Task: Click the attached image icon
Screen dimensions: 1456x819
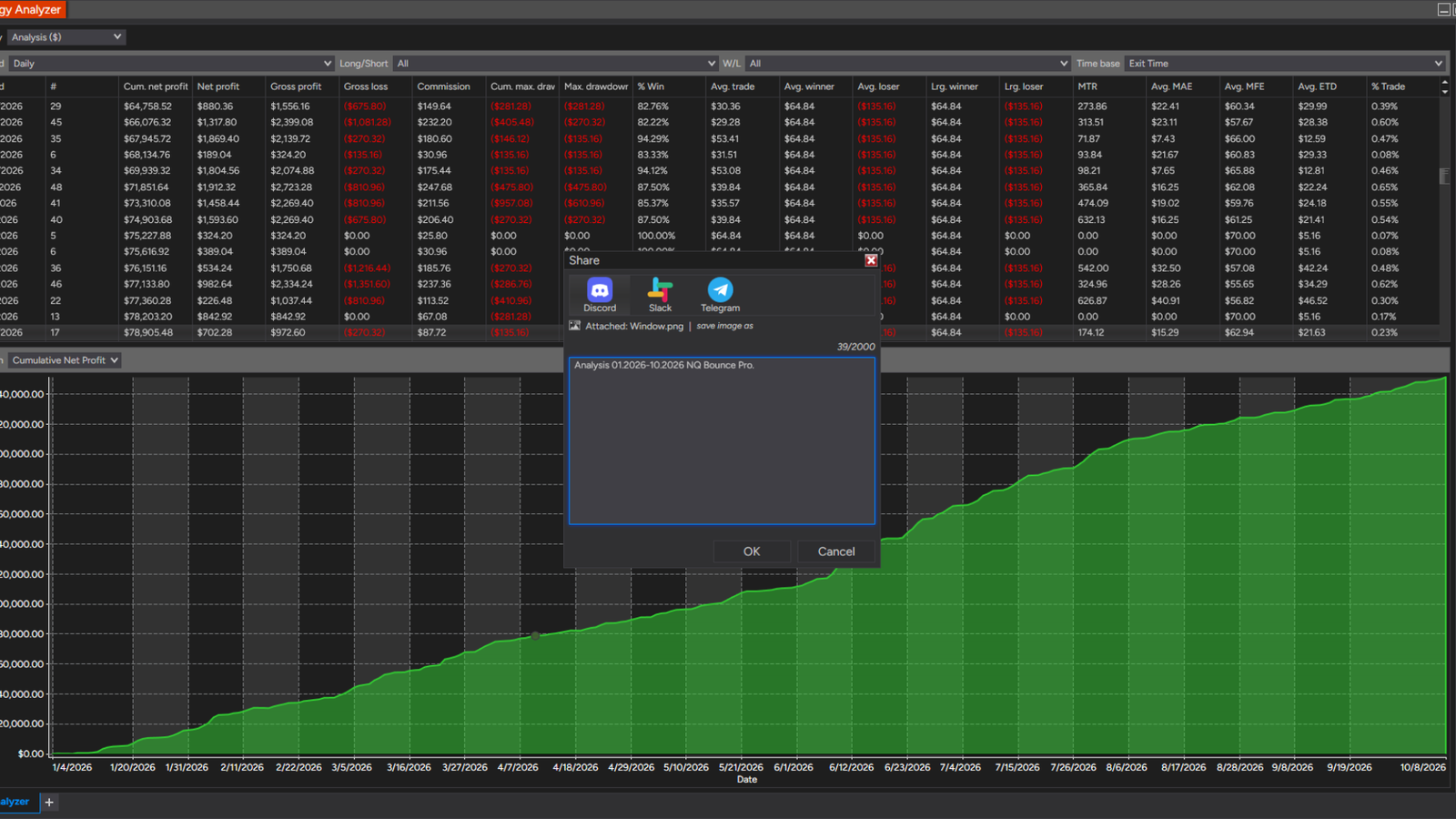Action: pyautogui.click(x=574, y=326)
